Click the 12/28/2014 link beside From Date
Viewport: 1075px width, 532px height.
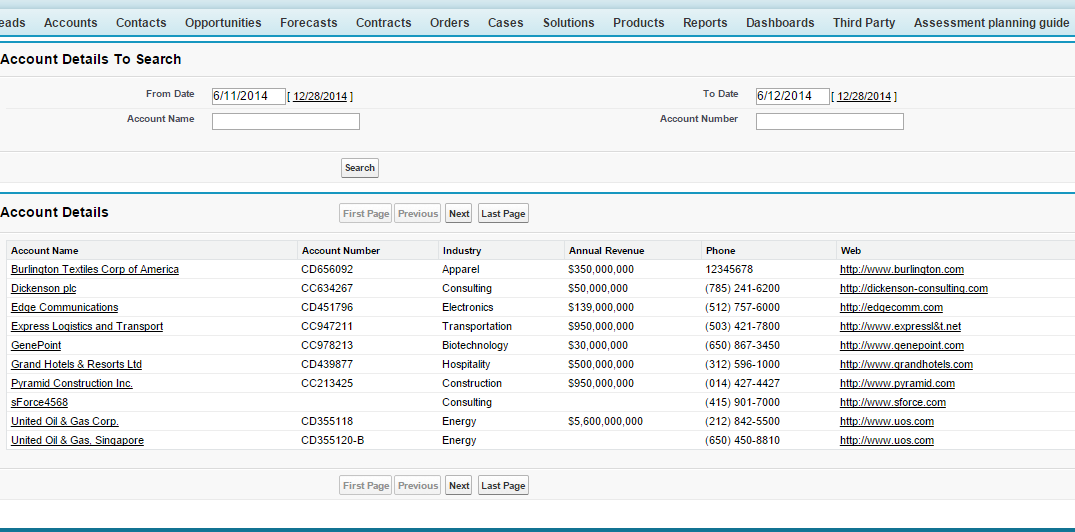tap(320, 97)
